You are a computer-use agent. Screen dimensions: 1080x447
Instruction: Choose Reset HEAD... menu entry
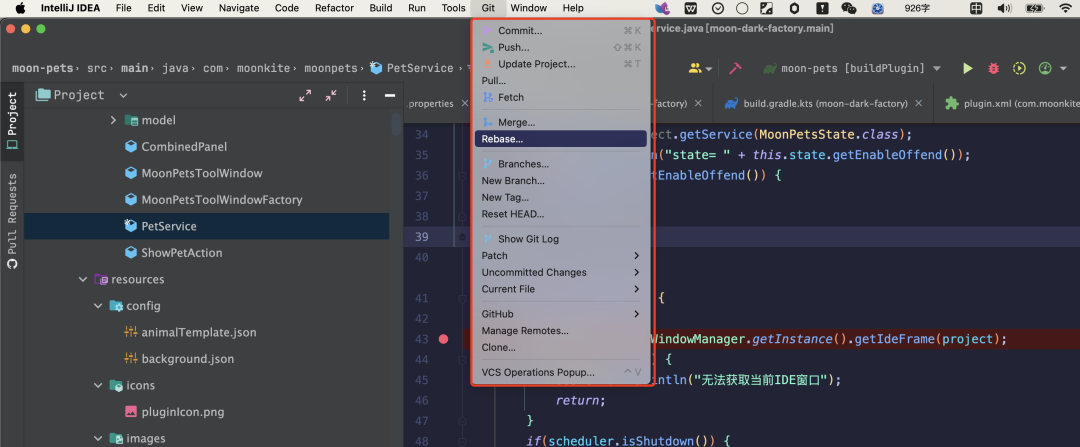click(561, 214)
